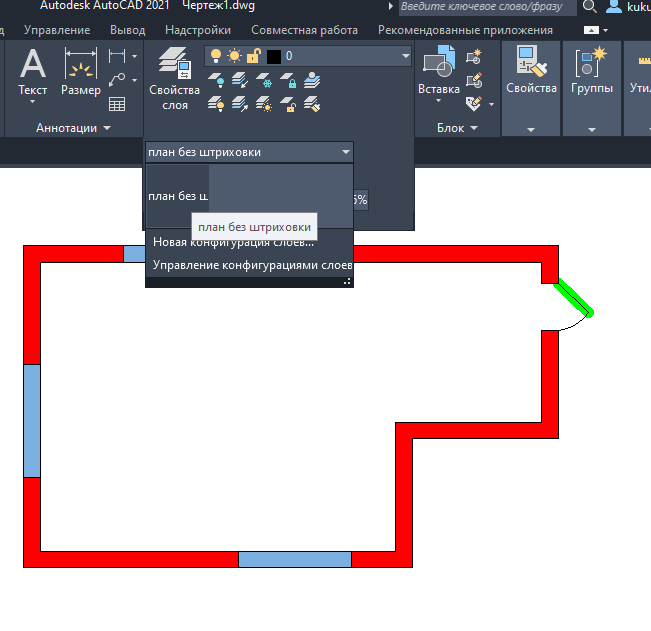Screen dimensions: 651x631
Task: Click the Block Editor pencil icon
Action: (x=474, y=80)
